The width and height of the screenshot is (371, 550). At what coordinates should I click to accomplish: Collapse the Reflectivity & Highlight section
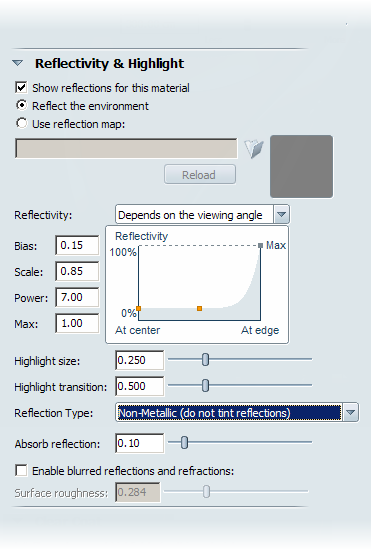pyautogui.click(x=18, y=63)
